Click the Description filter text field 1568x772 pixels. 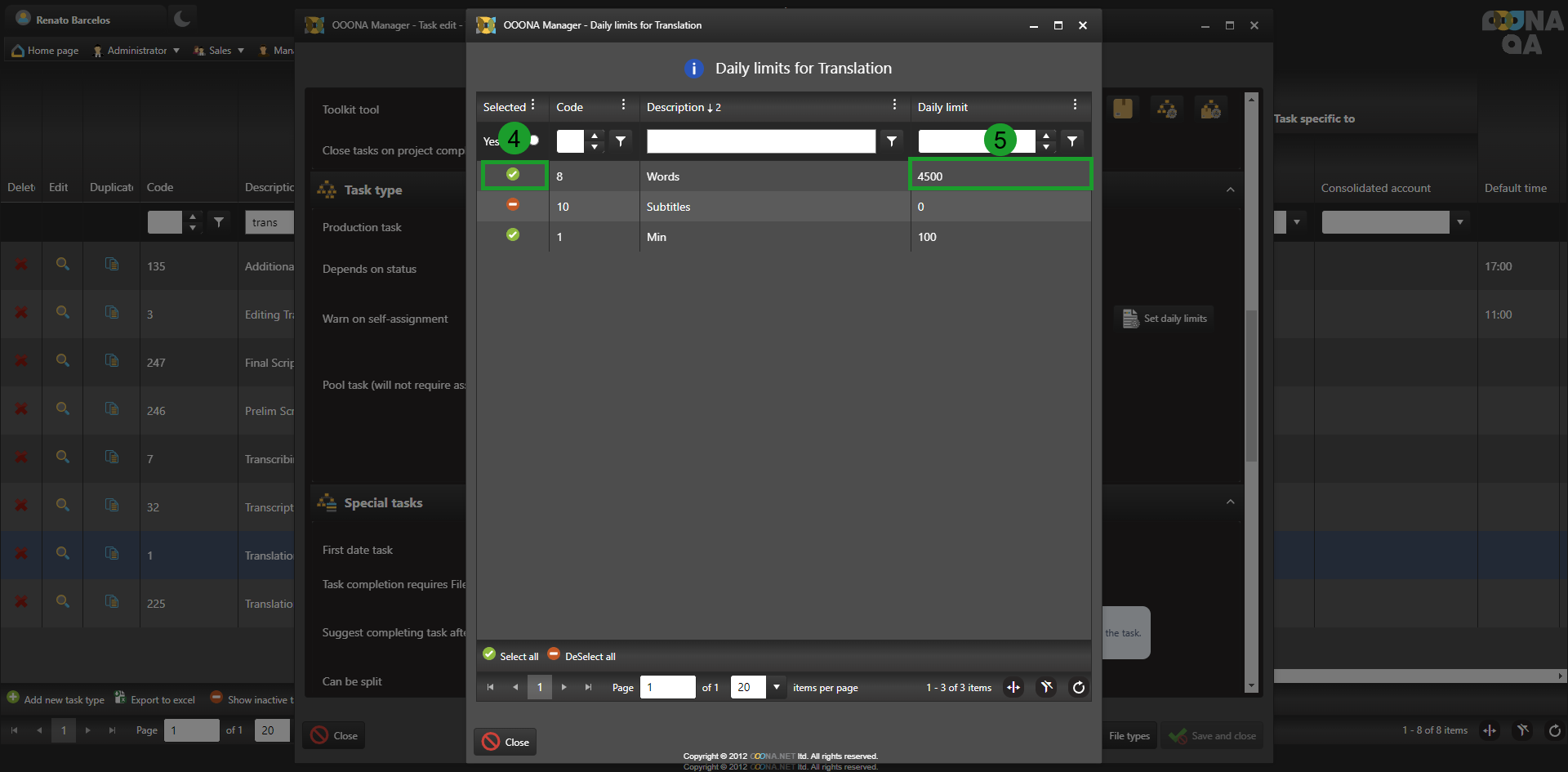point(760,141)
